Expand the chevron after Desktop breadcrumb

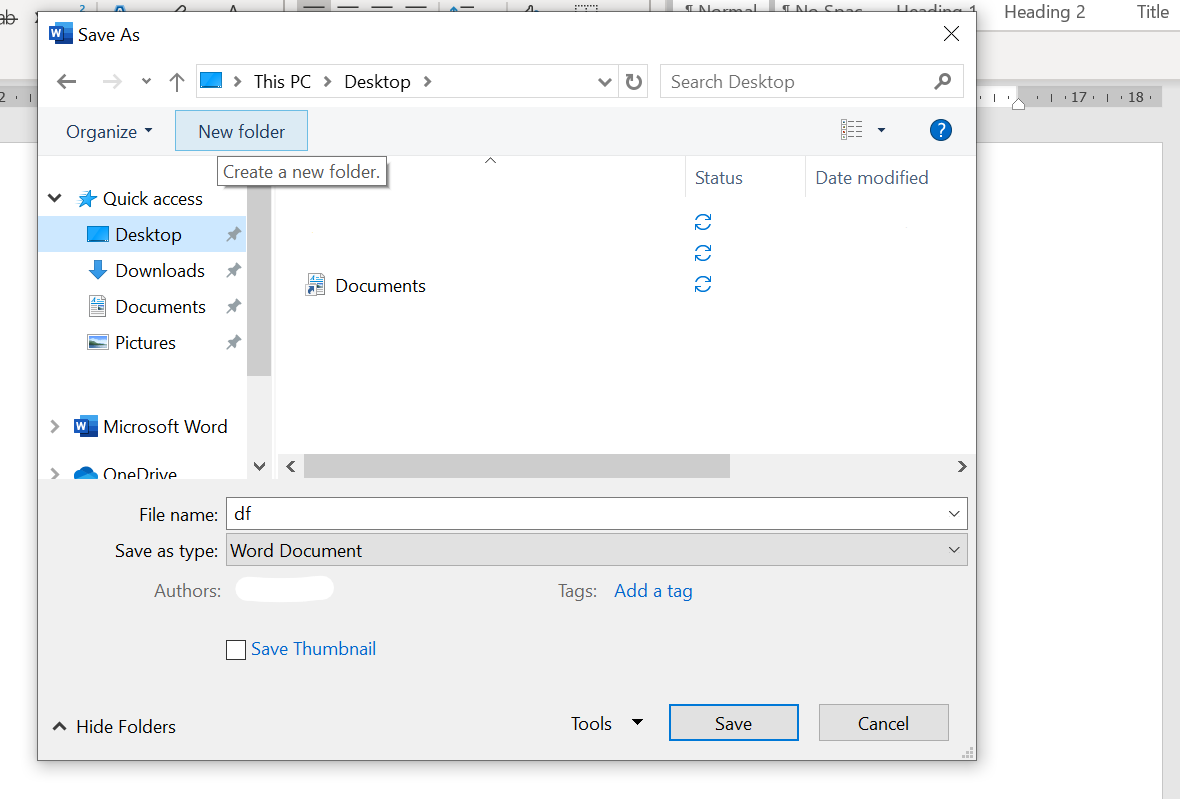pyautogui.click(x=427, y=82)
